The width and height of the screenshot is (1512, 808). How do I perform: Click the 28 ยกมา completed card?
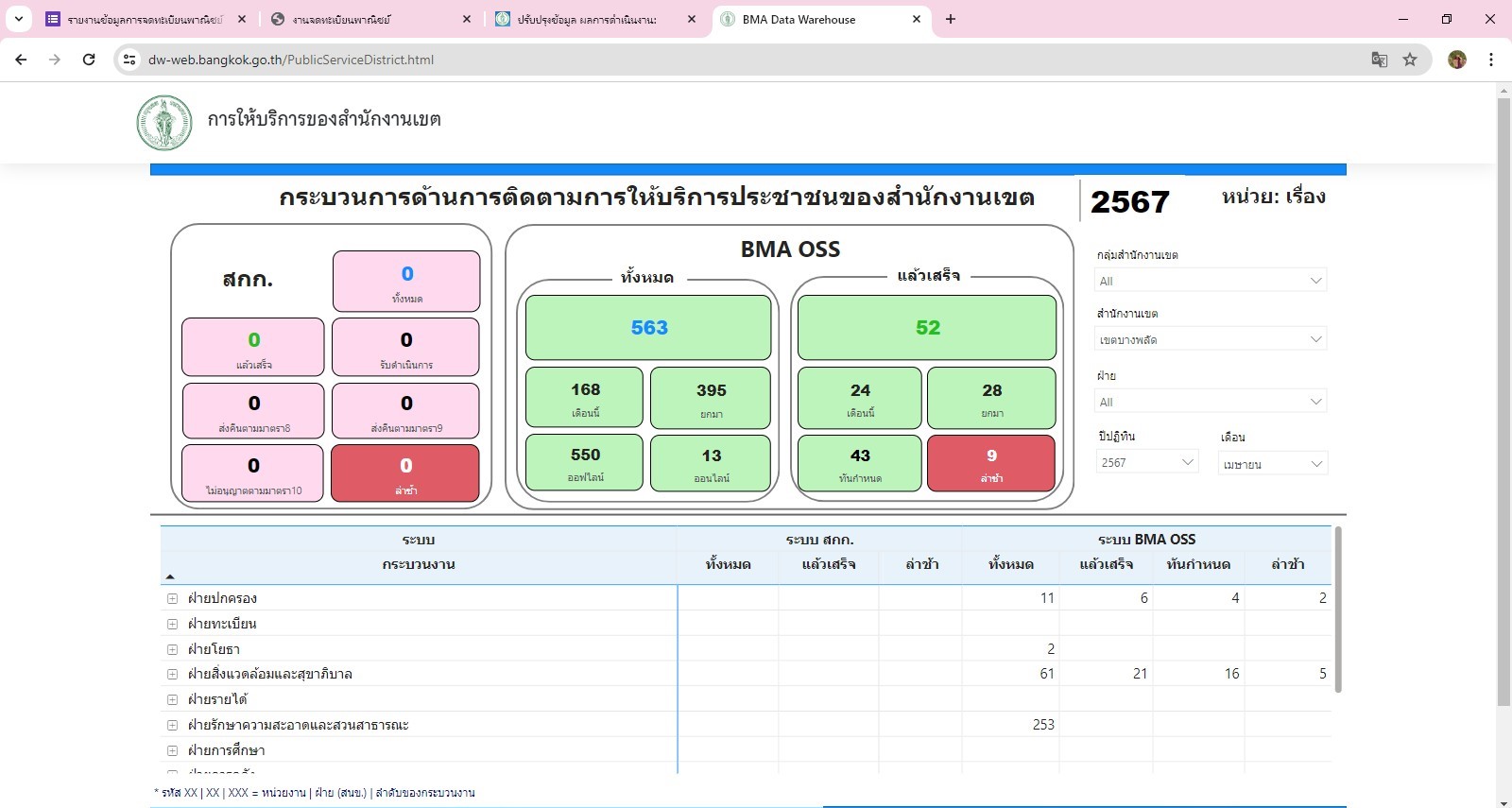click(x=991, y=398)
